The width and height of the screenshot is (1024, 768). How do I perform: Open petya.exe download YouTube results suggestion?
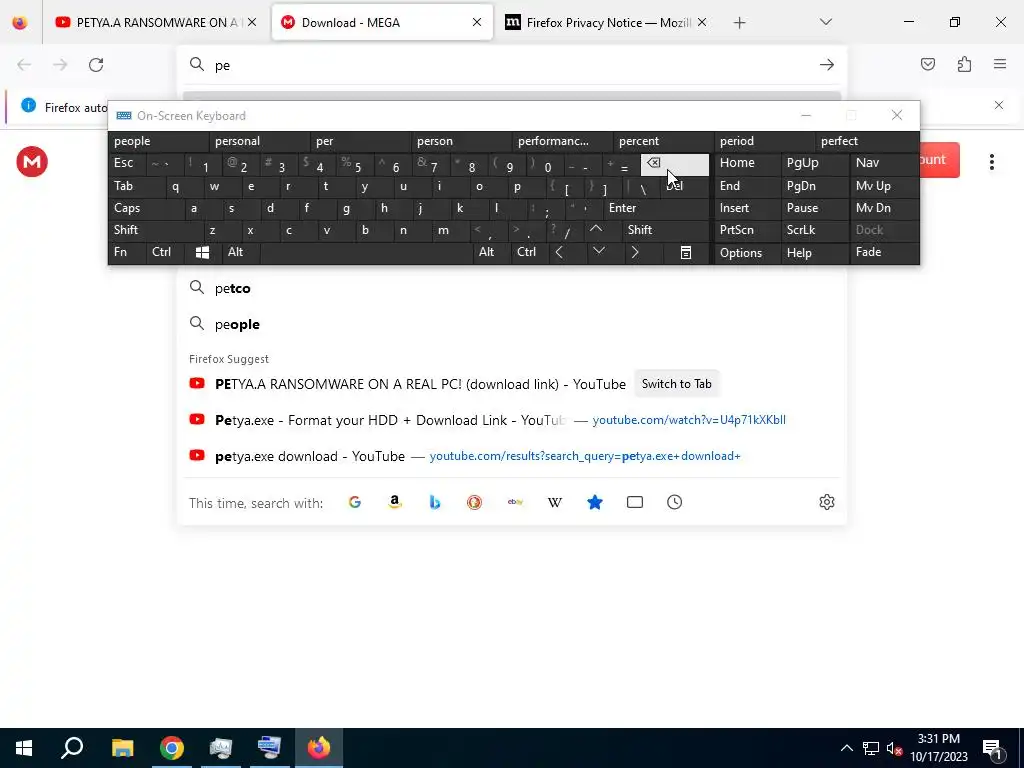click(511, 456)
